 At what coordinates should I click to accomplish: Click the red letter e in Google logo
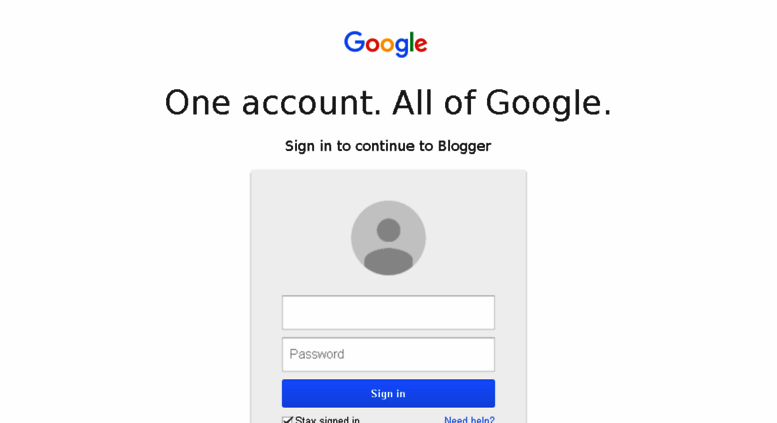(x=420, y=45)
